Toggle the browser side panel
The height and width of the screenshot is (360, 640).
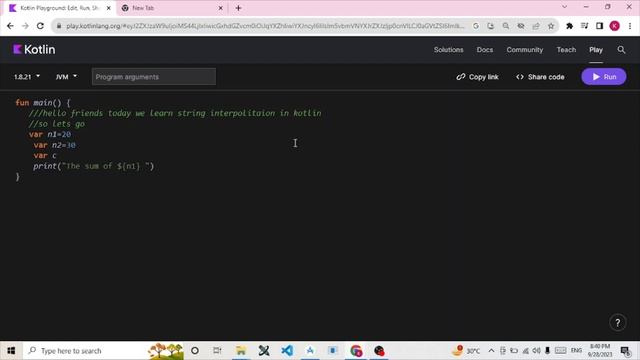click(x=600, y=26)
